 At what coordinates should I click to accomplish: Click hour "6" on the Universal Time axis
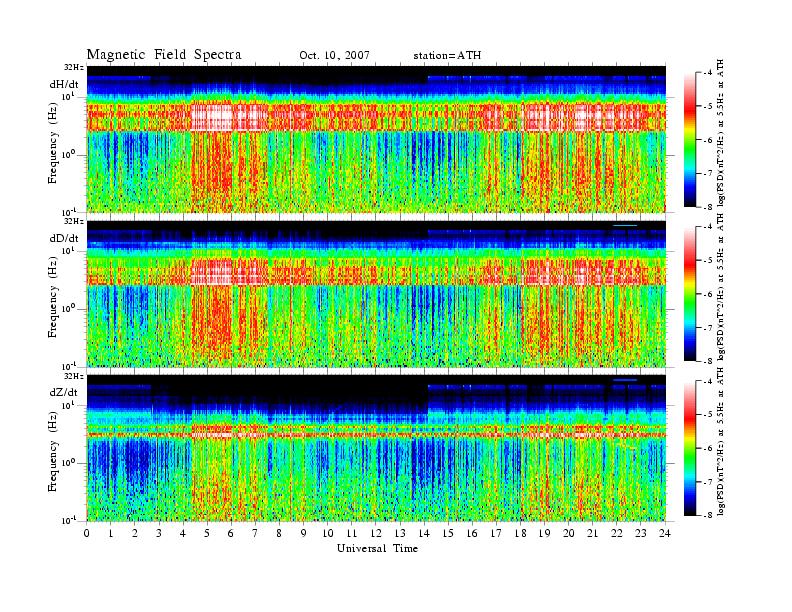pos(231,533)
